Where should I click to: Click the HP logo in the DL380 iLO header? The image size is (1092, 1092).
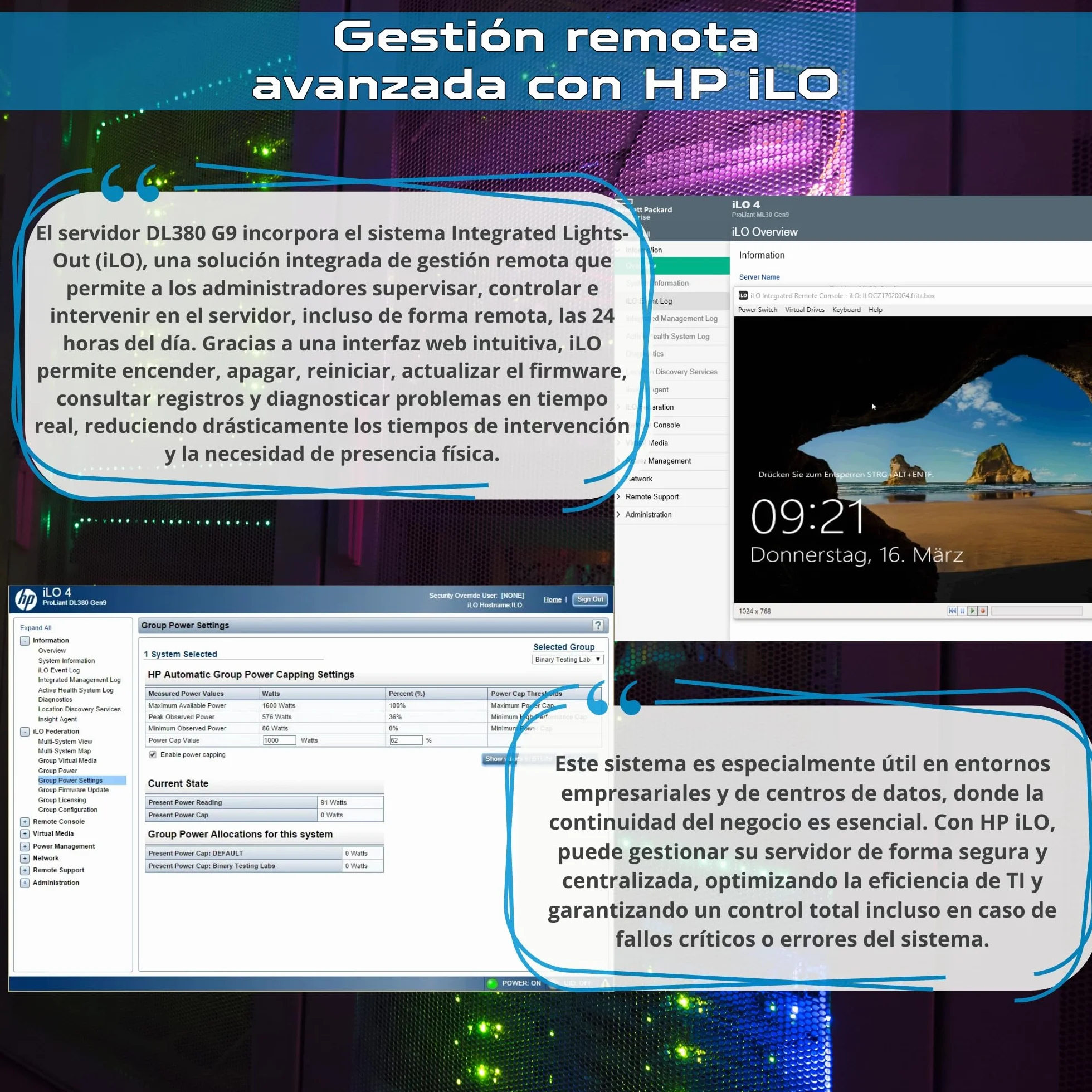tap(26, 599)
